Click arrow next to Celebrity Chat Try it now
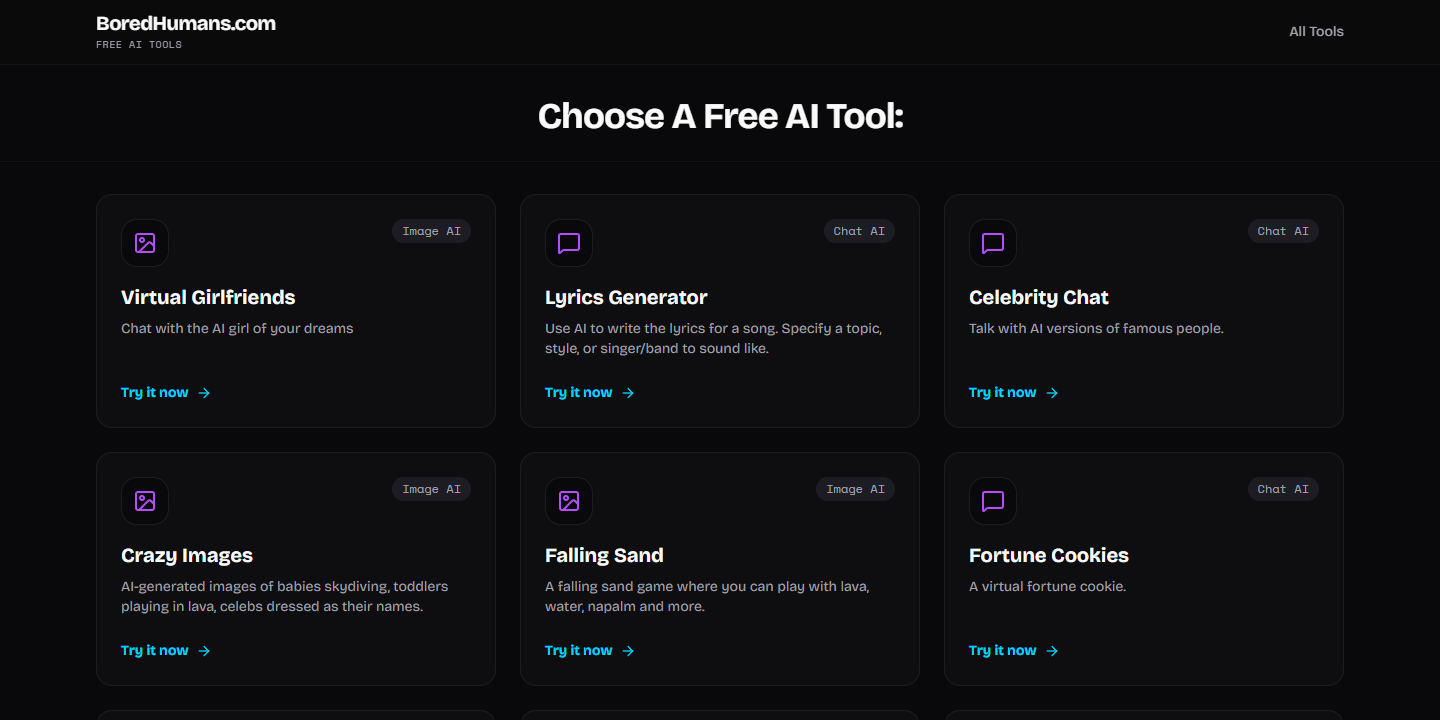1440x720 pixels. click(1052, 393)
